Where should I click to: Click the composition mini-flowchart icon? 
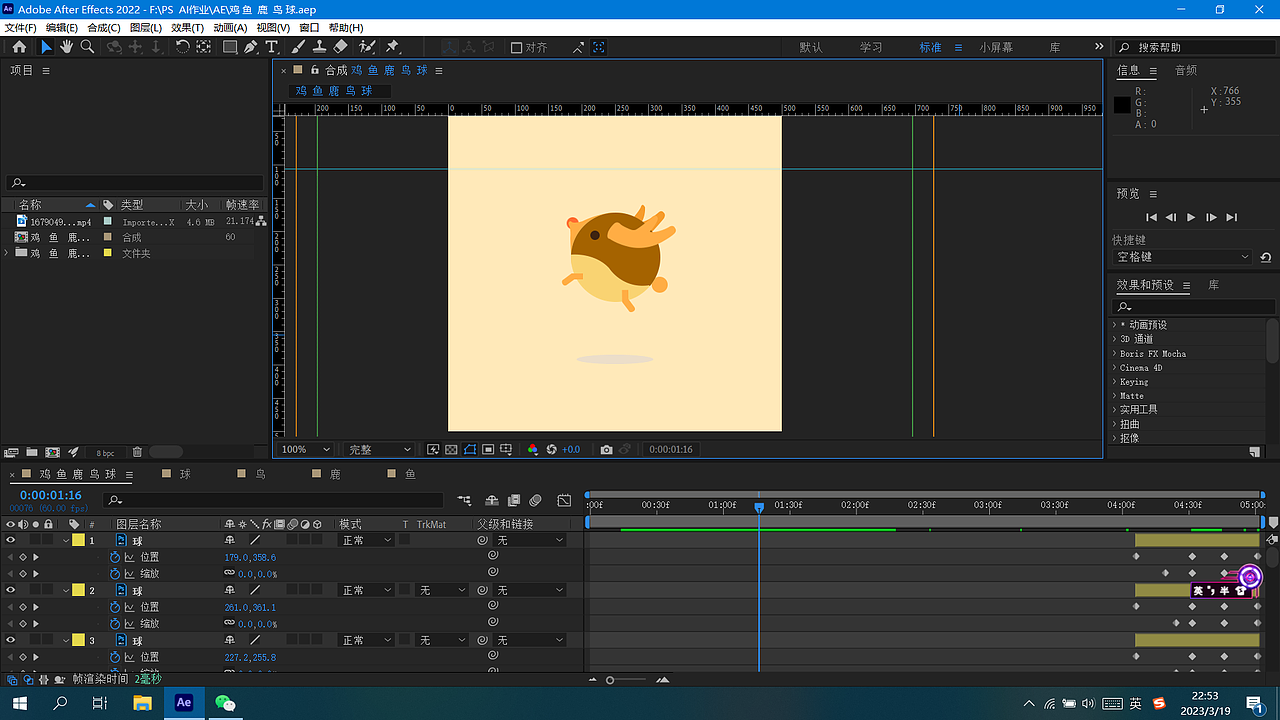click(464, 500)
